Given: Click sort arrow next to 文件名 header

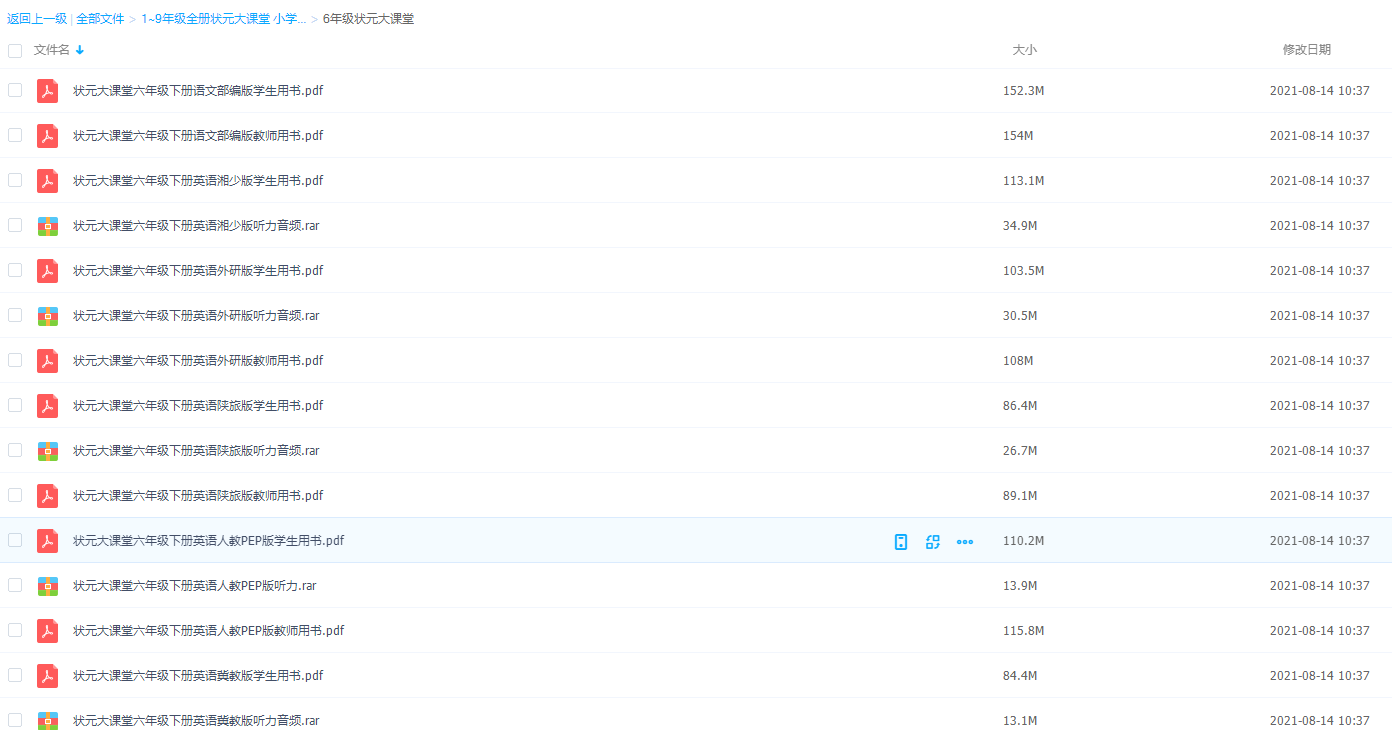Looking at the screenshot, I should pyautogui.click(x=80, y=50).
